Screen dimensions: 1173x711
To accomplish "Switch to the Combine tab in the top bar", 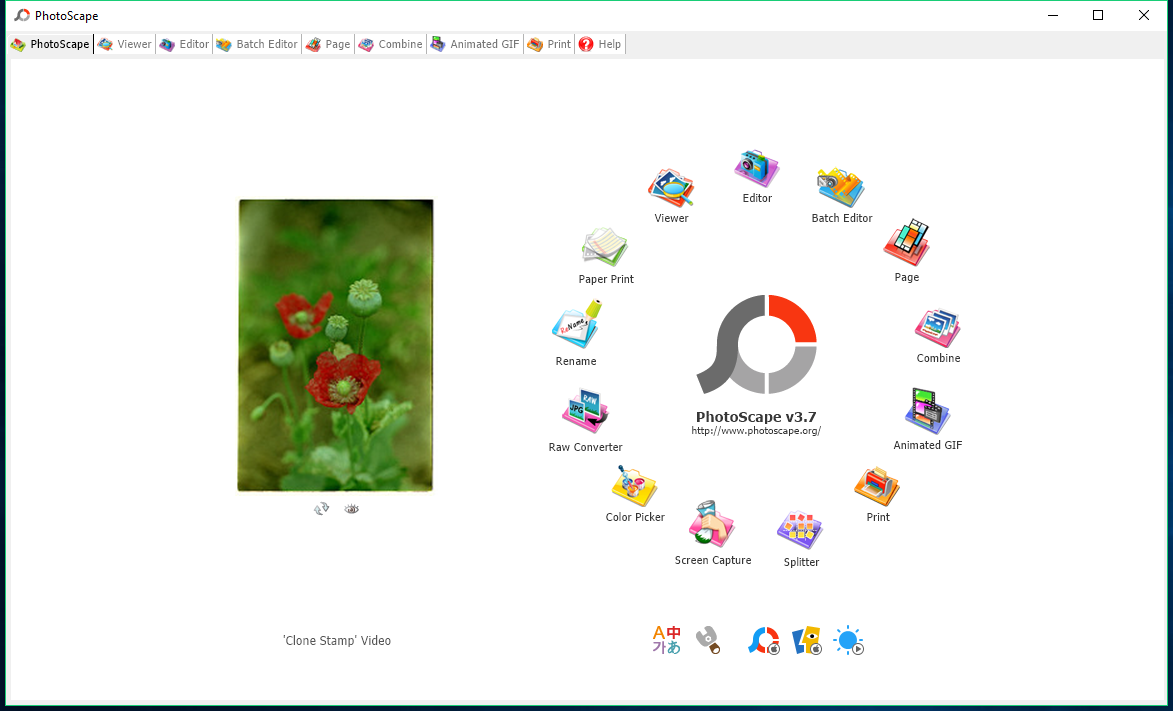I will (391, 44).
